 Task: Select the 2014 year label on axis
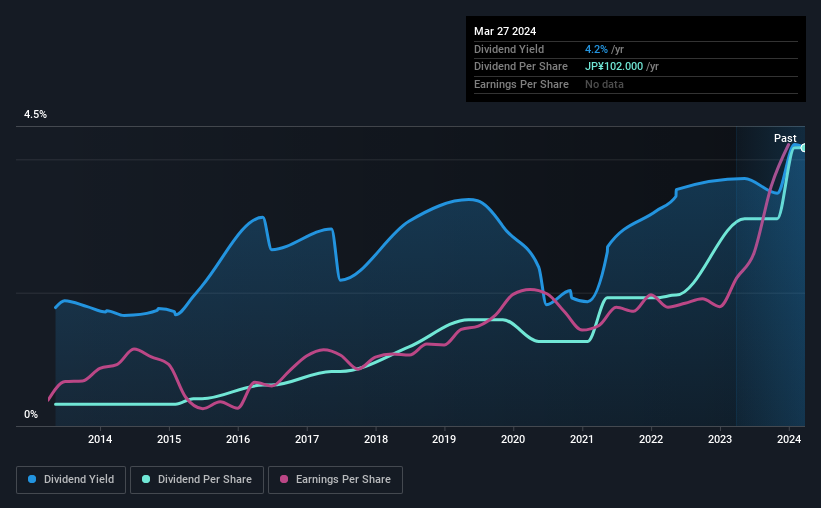[x=100, y=439]
